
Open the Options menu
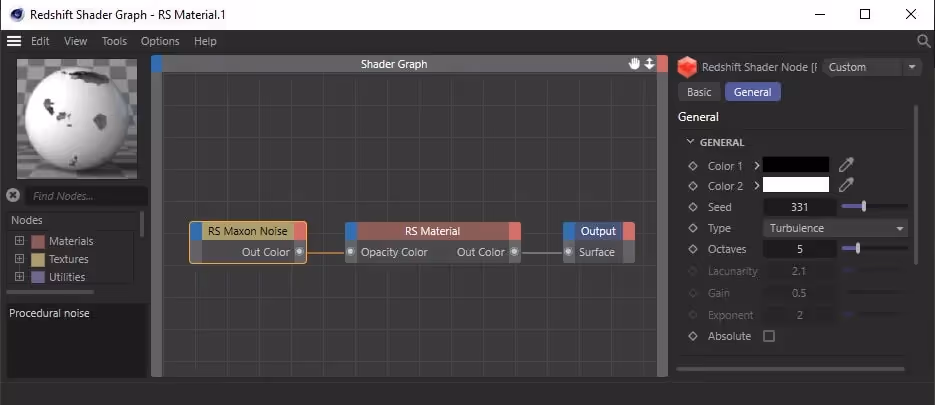160,41
